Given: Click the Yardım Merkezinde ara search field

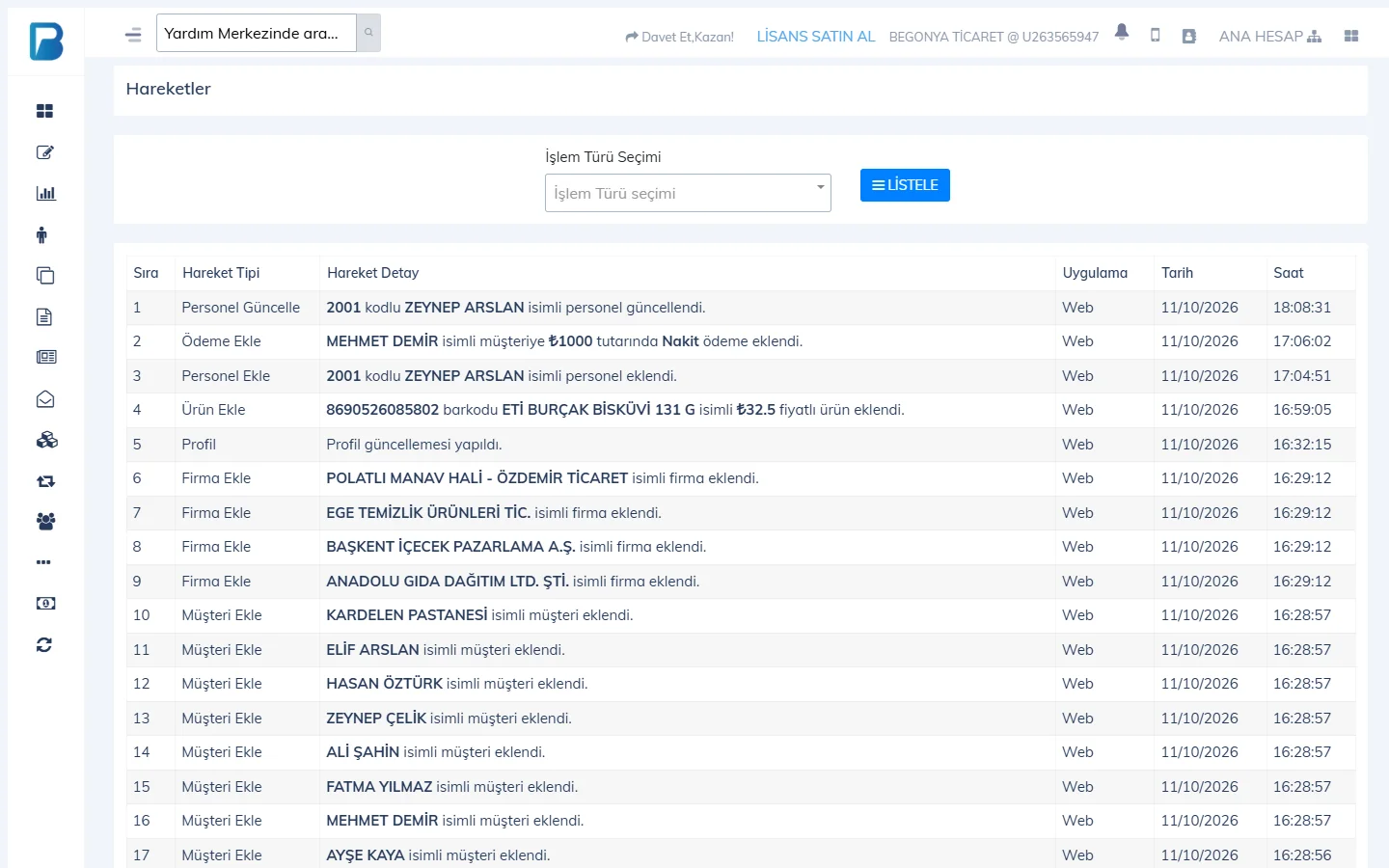Looking at the screenshot, I should pos(257,33).
